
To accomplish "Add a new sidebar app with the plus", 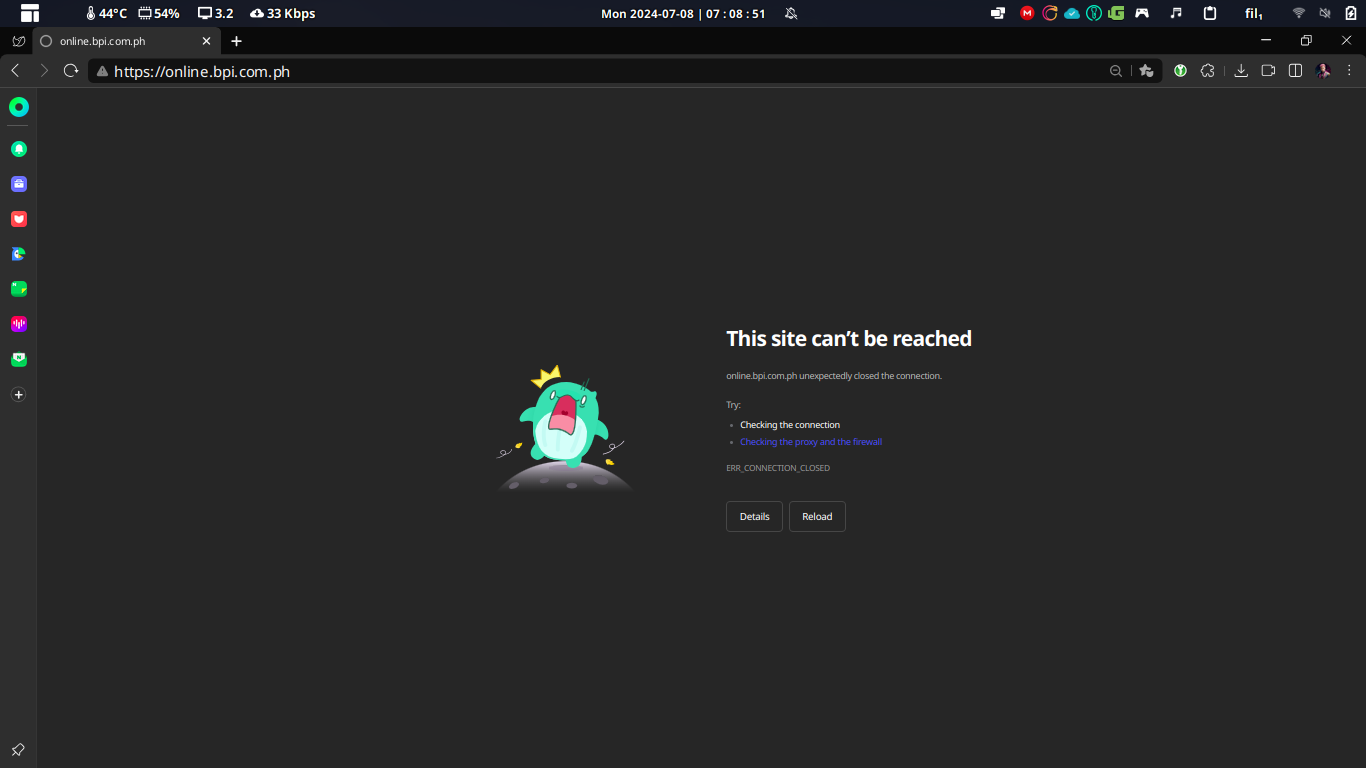I will pyautogui.click(x=18, y=395).
